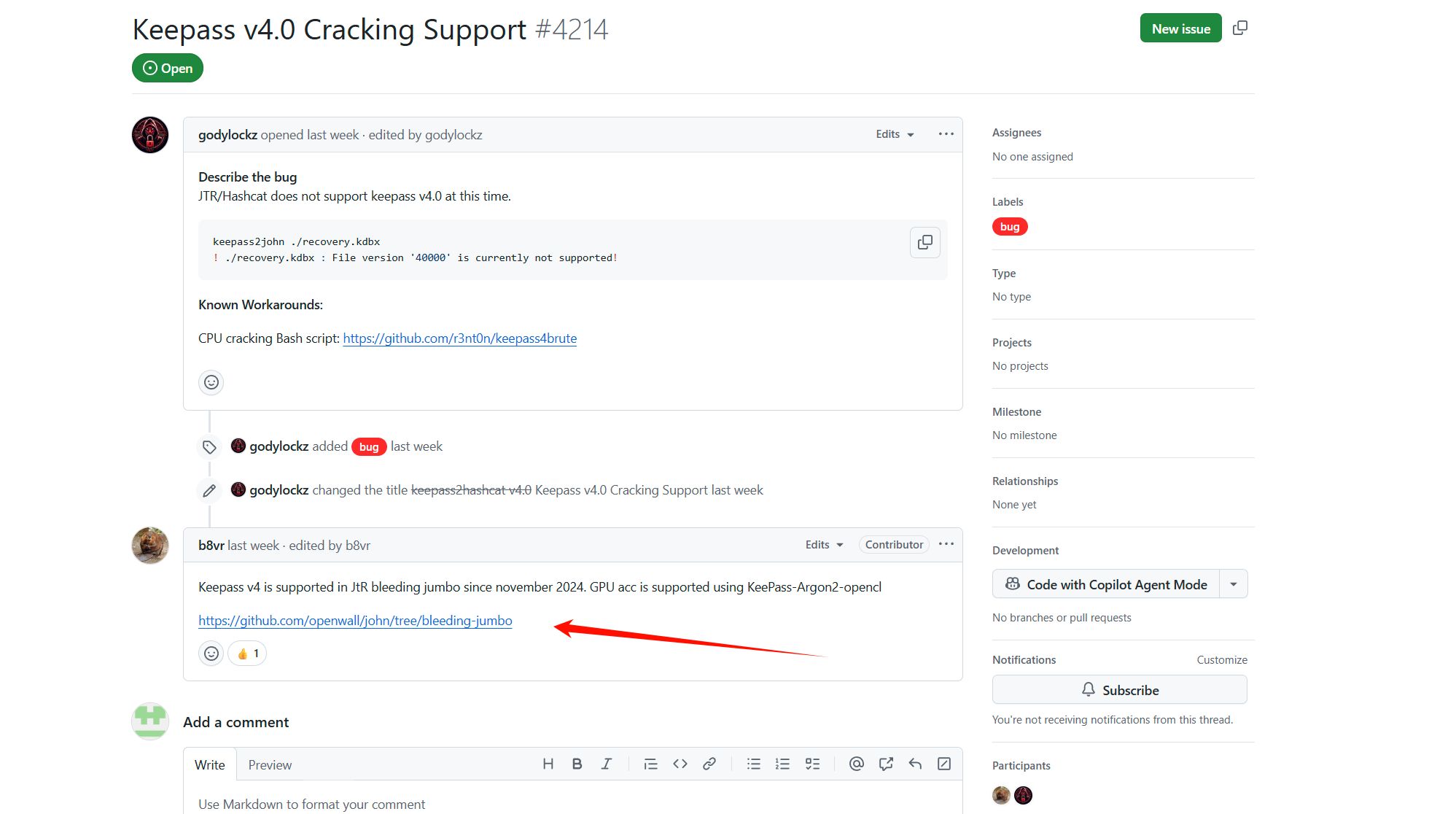
Task: Insert a link via comment toolbar
Action: pyautogui.click(x=709, y=764)
